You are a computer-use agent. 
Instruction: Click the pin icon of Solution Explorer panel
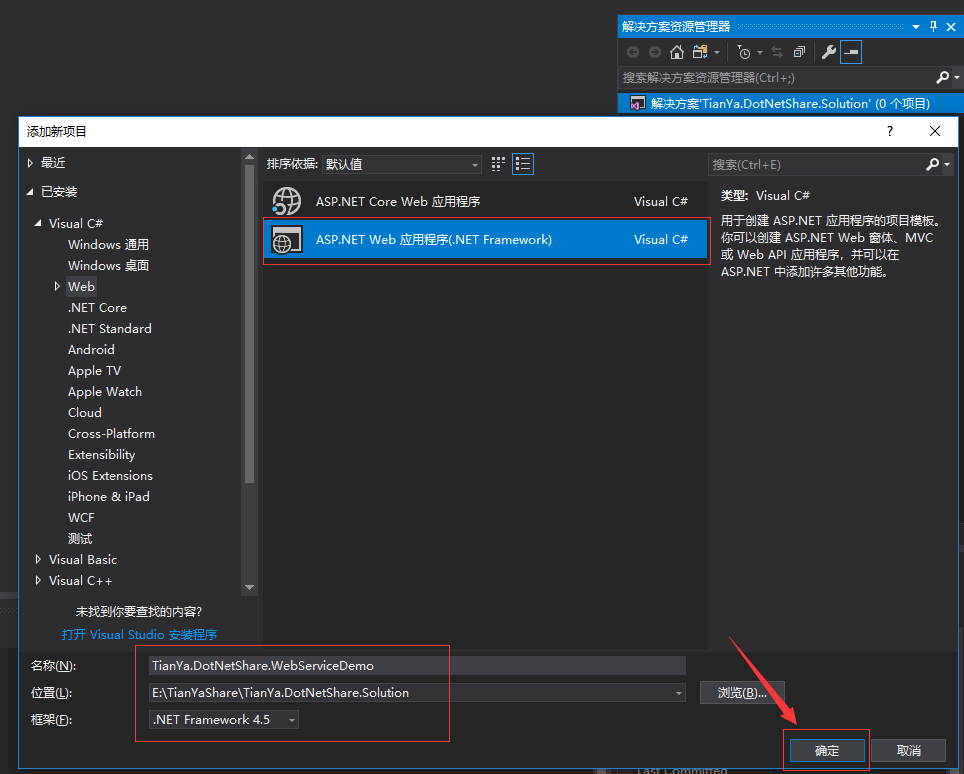tap(933, 26)
